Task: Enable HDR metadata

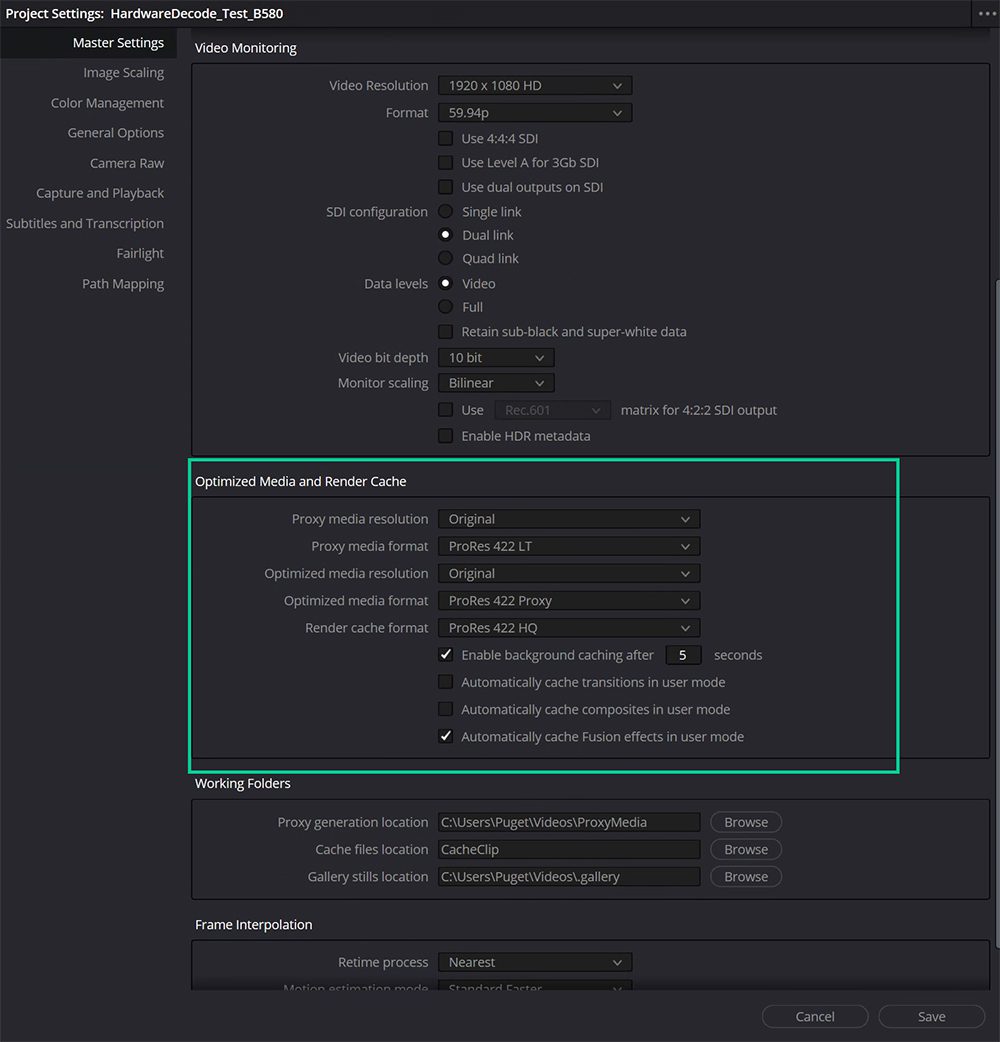Action: (x=445, y=435)
